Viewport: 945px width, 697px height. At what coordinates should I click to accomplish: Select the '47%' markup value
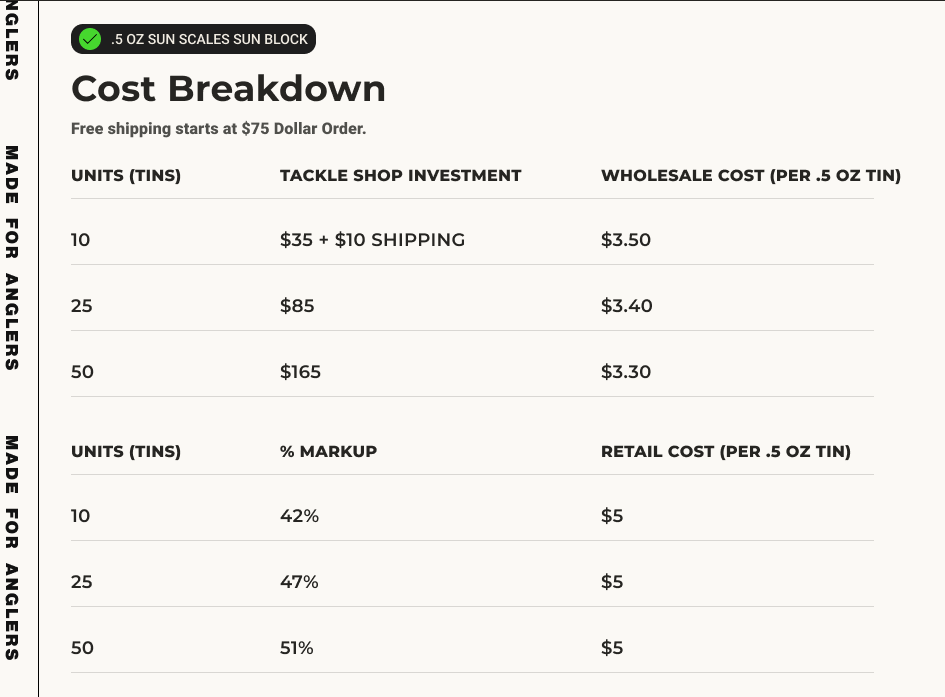[299, 582]
